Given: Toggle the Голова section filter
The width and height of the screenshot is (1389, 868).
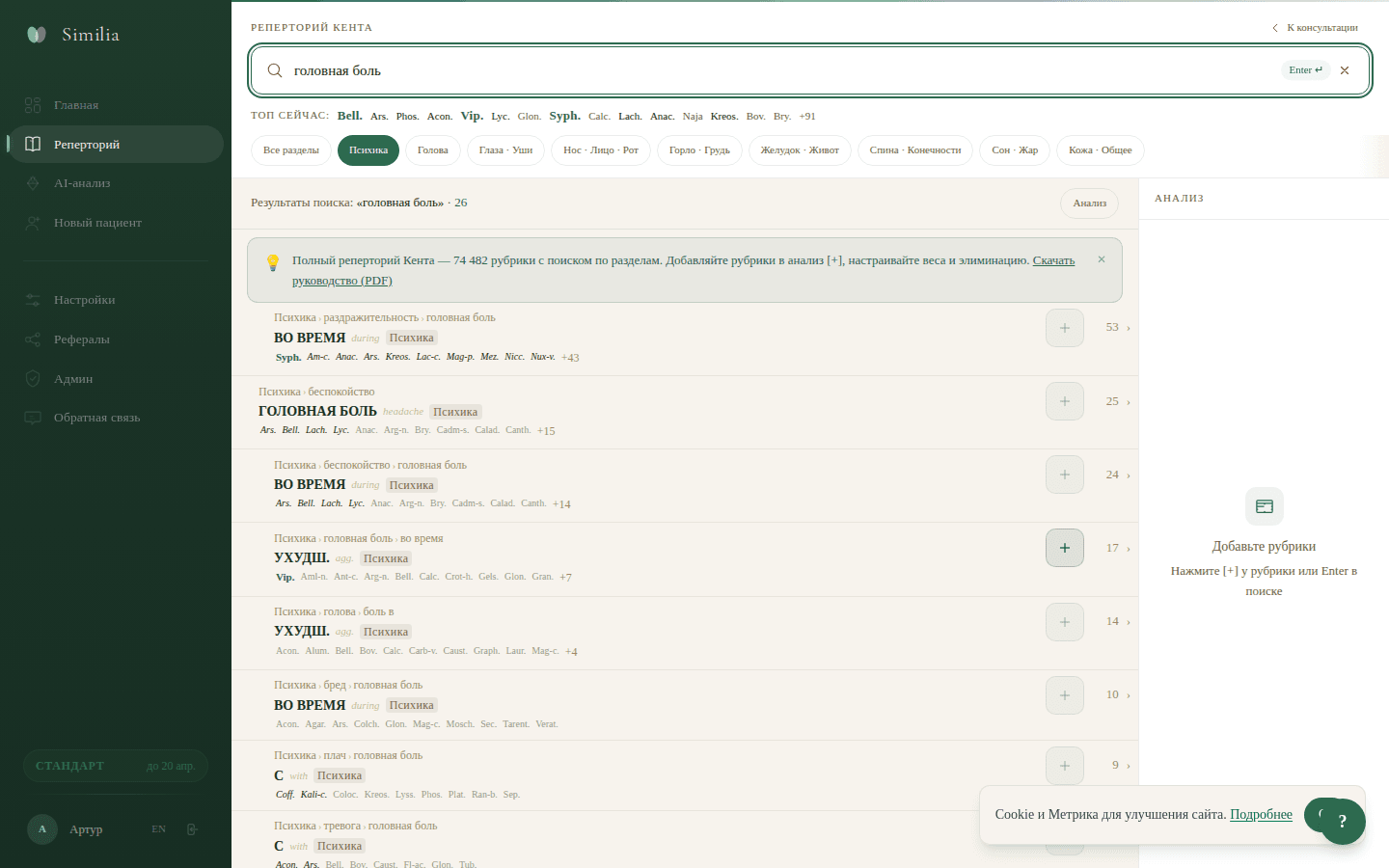Looking at the screenshot, I should [x=432, y=150].
